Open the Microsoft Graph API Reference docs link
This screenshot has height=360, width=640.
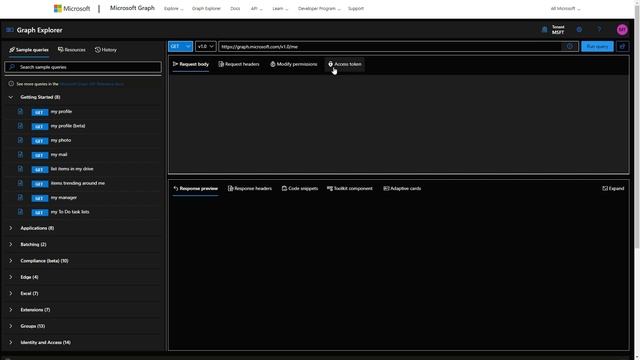click(x=91, y=84)
